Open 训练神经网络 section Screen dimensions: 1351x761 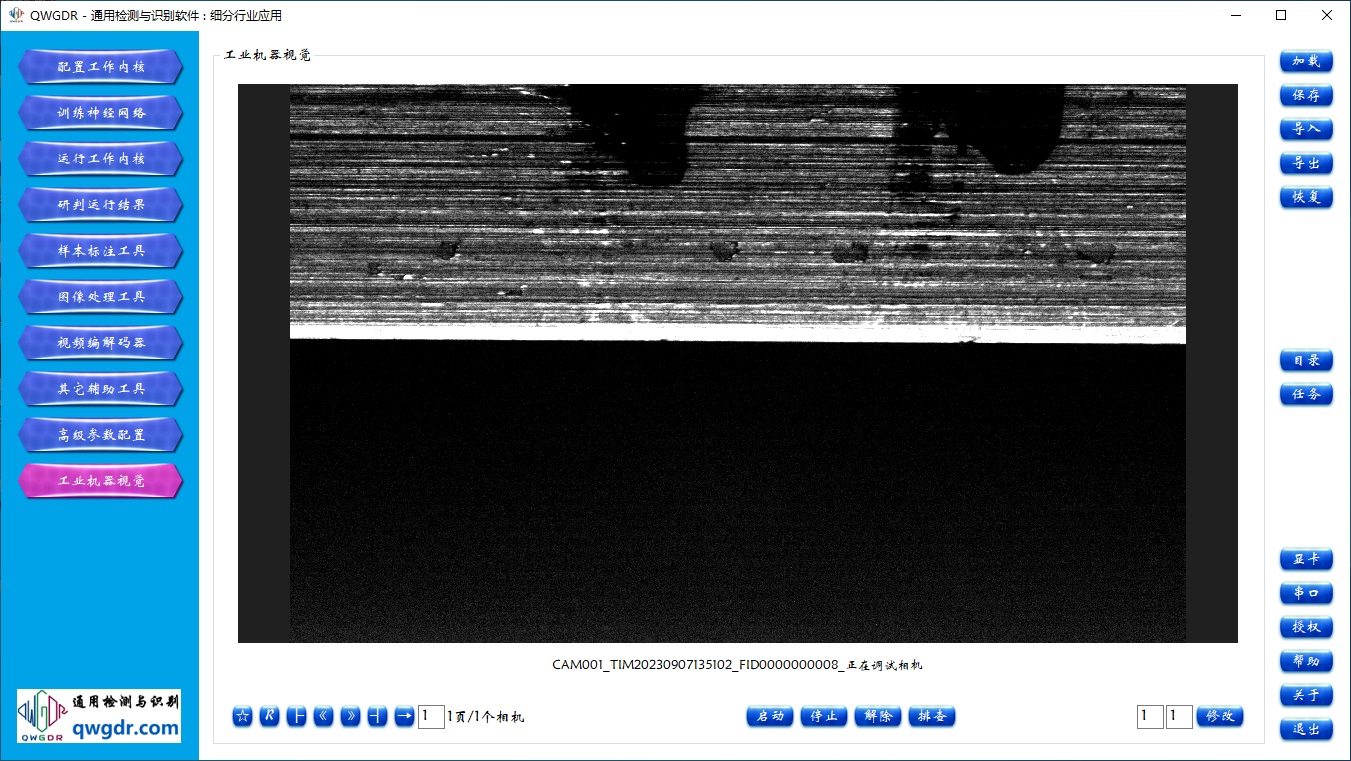point(100,113)
